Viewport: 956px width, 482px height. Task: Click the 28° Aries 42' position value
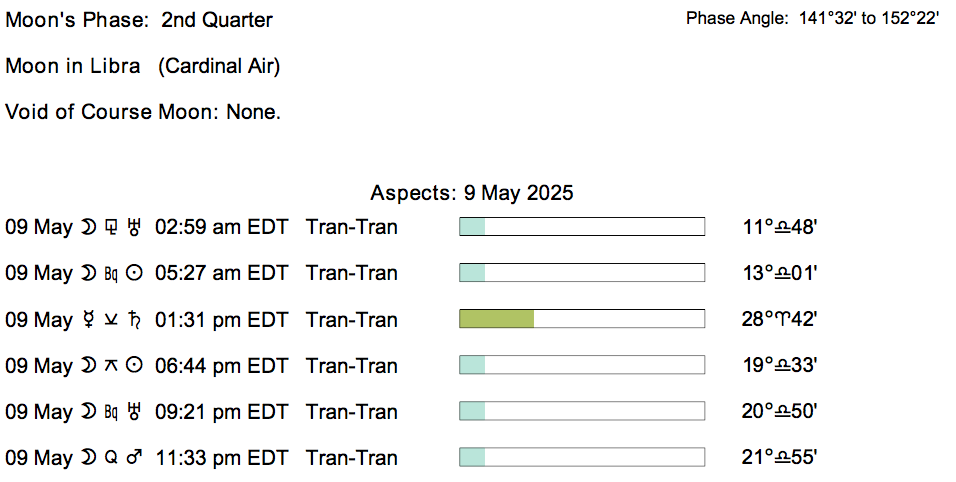(x=780, y=320)
